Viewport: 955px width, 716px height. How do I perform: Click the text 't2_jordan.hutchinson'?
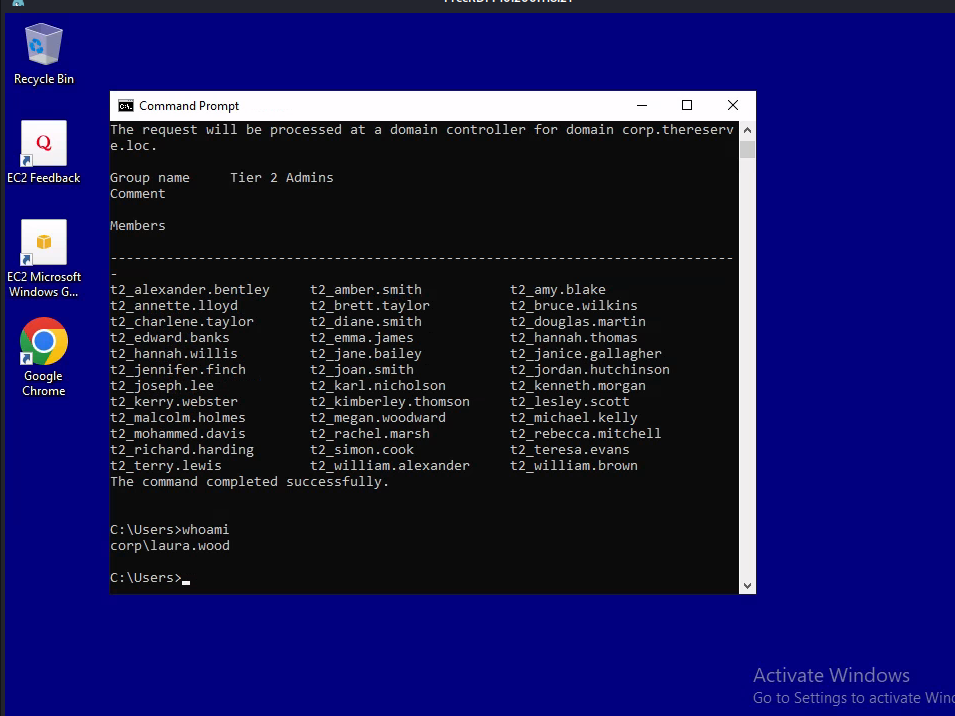[x=590, y=370]
